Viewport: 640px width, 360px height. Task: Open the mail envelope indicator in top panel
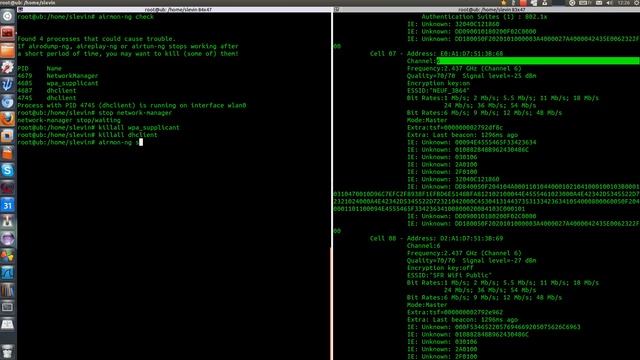click(x=599, y=3)
